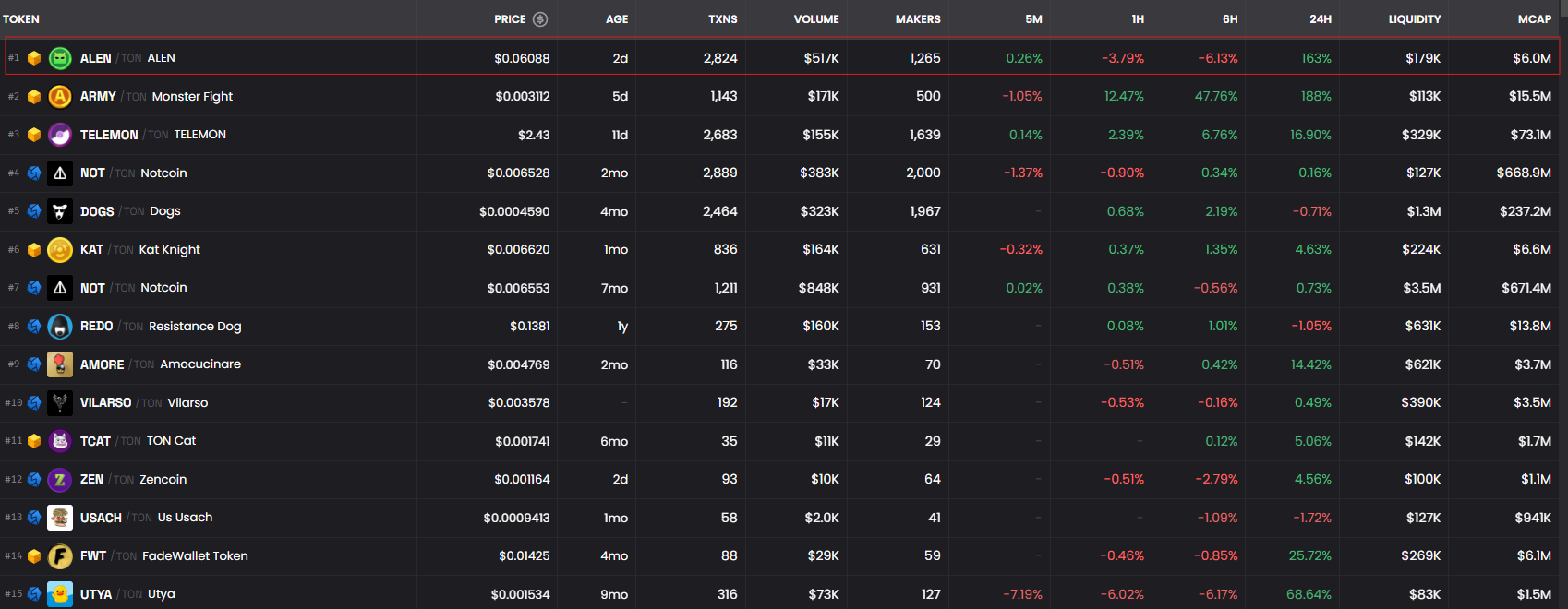
Task: Click the $3.5M liquidity value
Action: [x=1422, y=288]
